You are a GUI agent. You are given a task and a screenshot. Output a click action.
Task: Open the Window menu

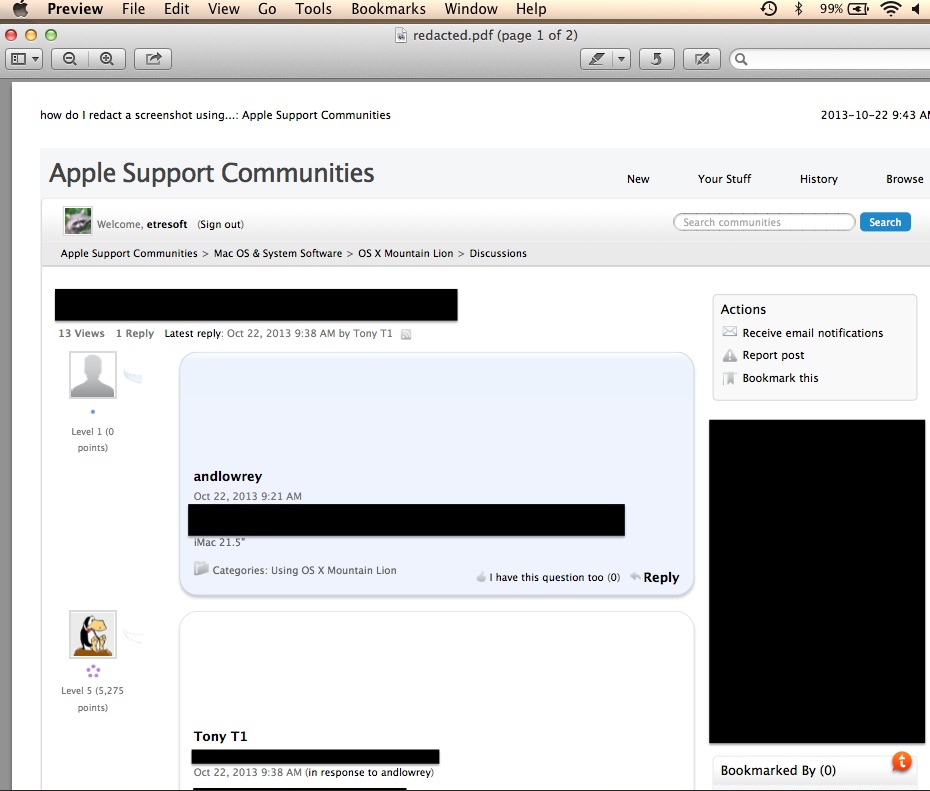(471, 9)
